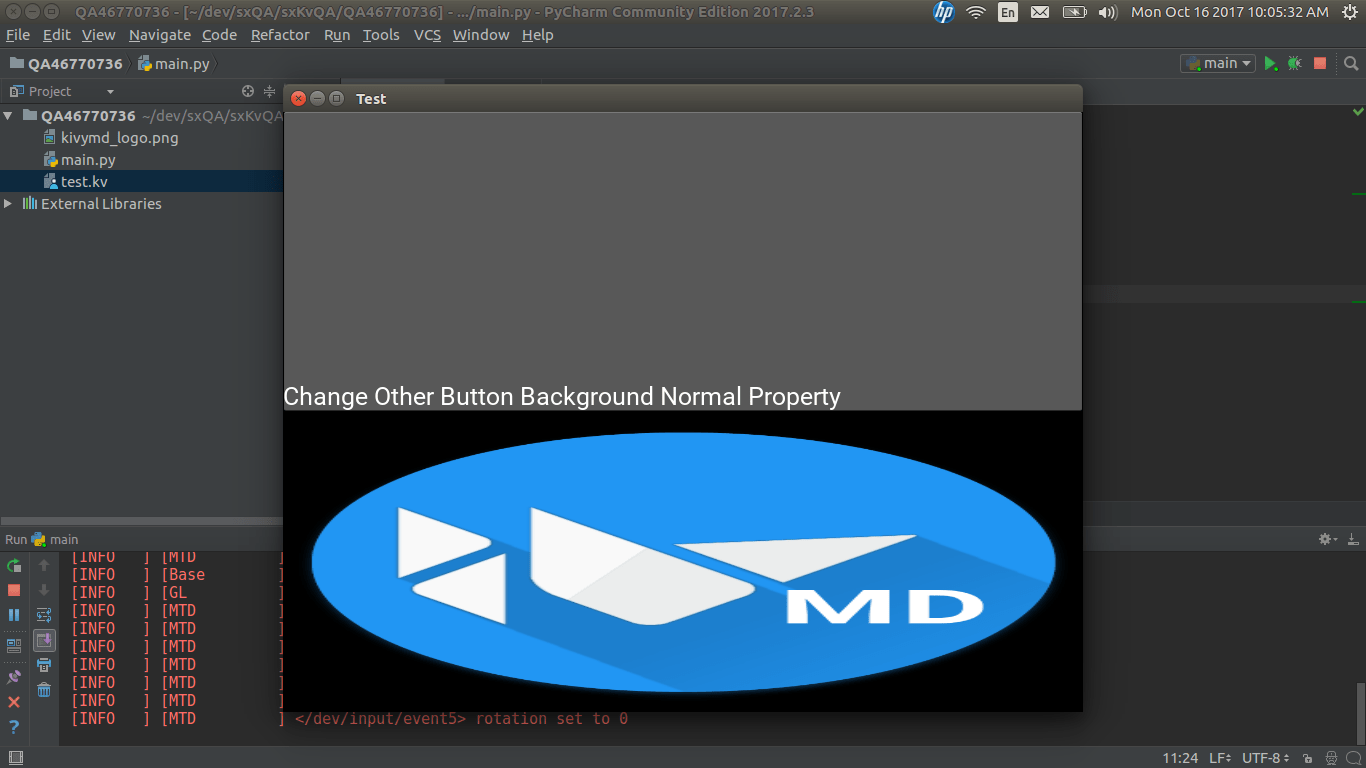Toggle the writable lock in the status bar
Viewport: 1366px width, 768px height.
tap(1308, 757)
